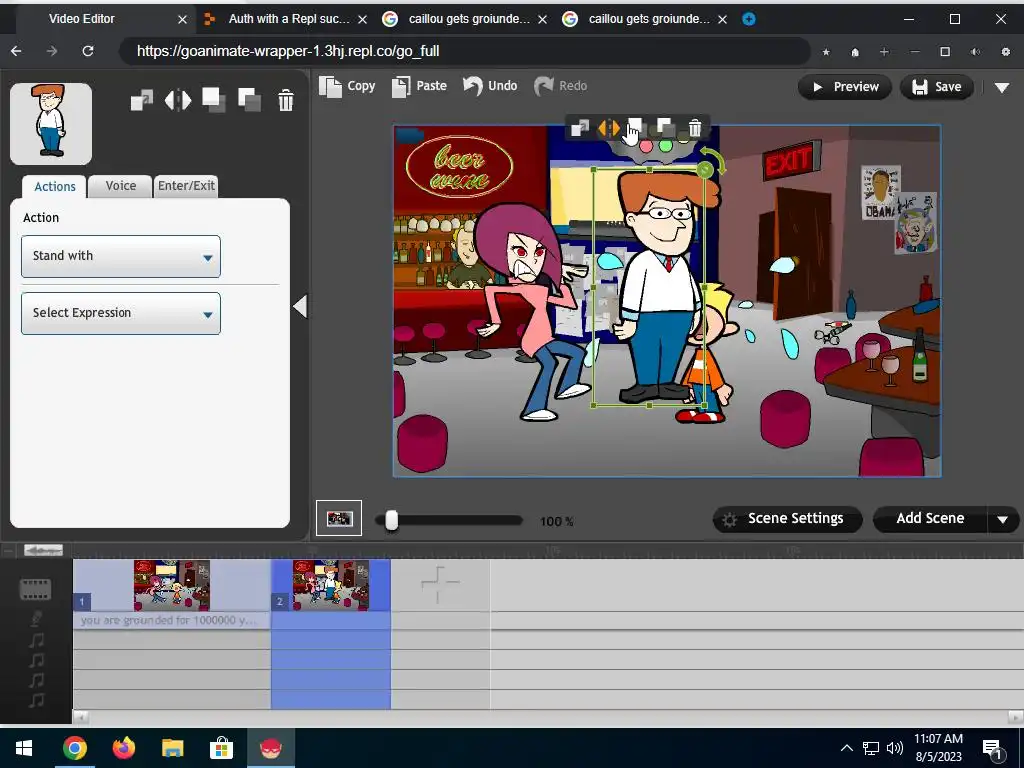Click the film strip scene track icon
This screenshot has width=1024, height=768.
point(35,589)
